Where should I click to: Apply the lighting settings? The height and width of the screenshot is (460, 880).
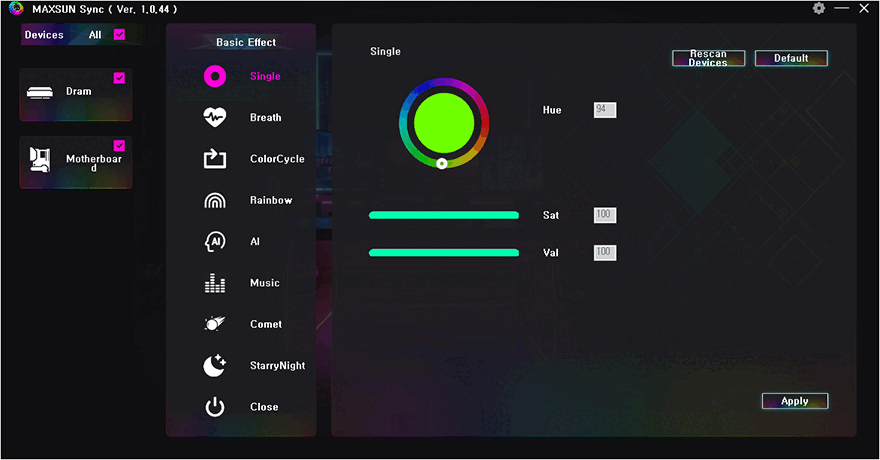pos(795,401)
